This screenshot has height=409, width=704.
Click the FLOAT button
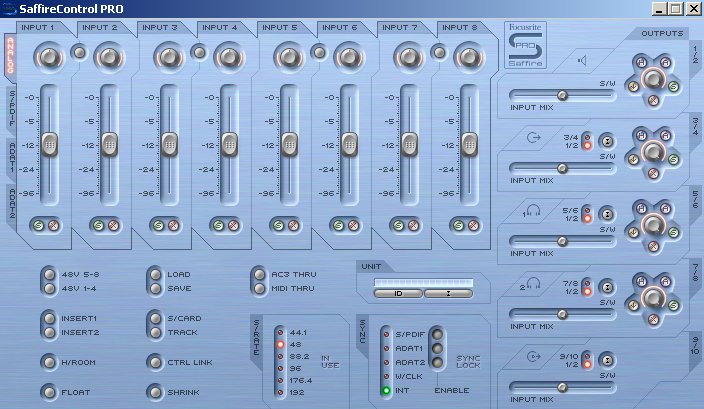tap(49, 392)
